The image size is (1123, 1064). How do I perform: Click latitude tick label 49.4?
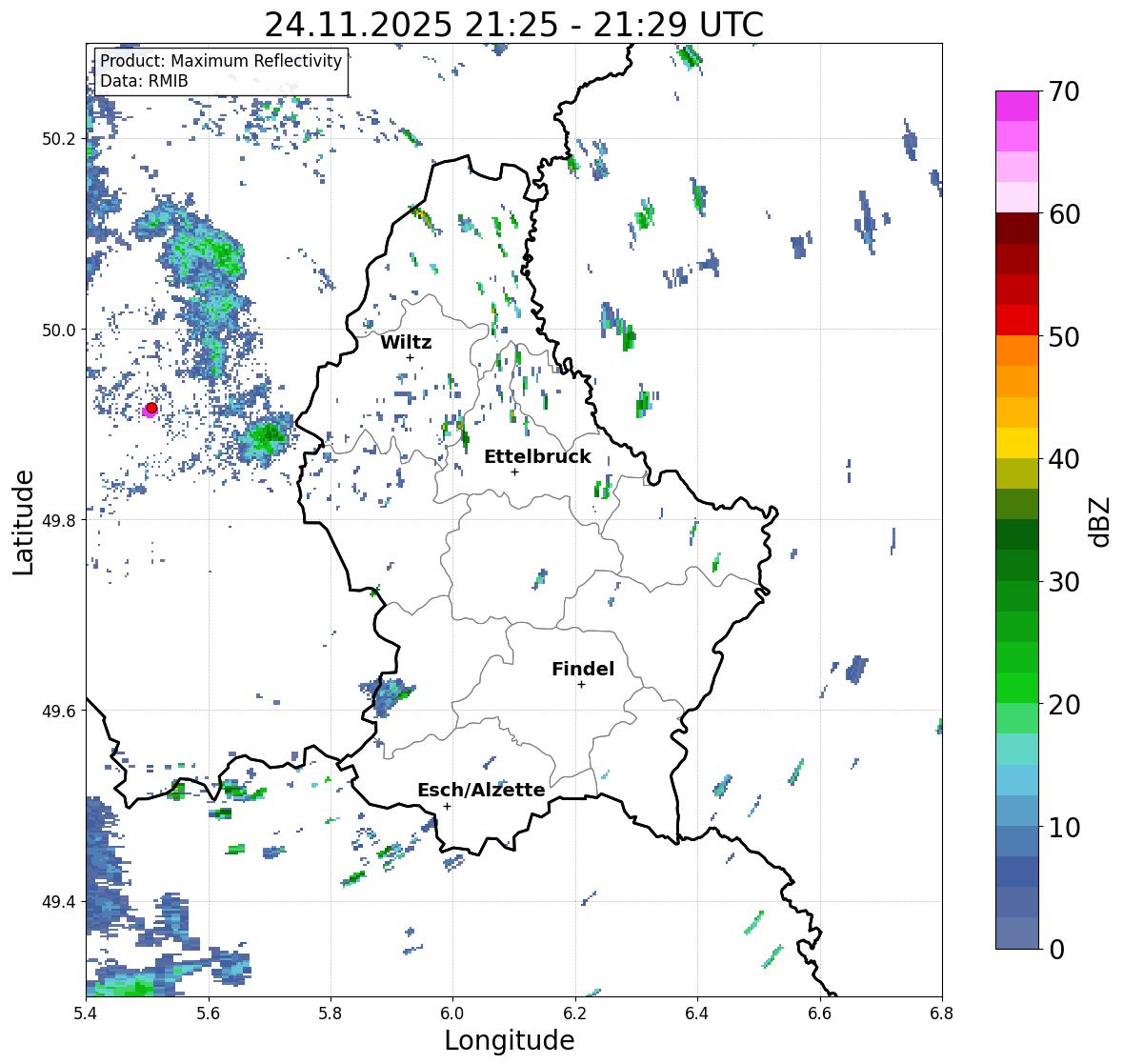point(59,902)
